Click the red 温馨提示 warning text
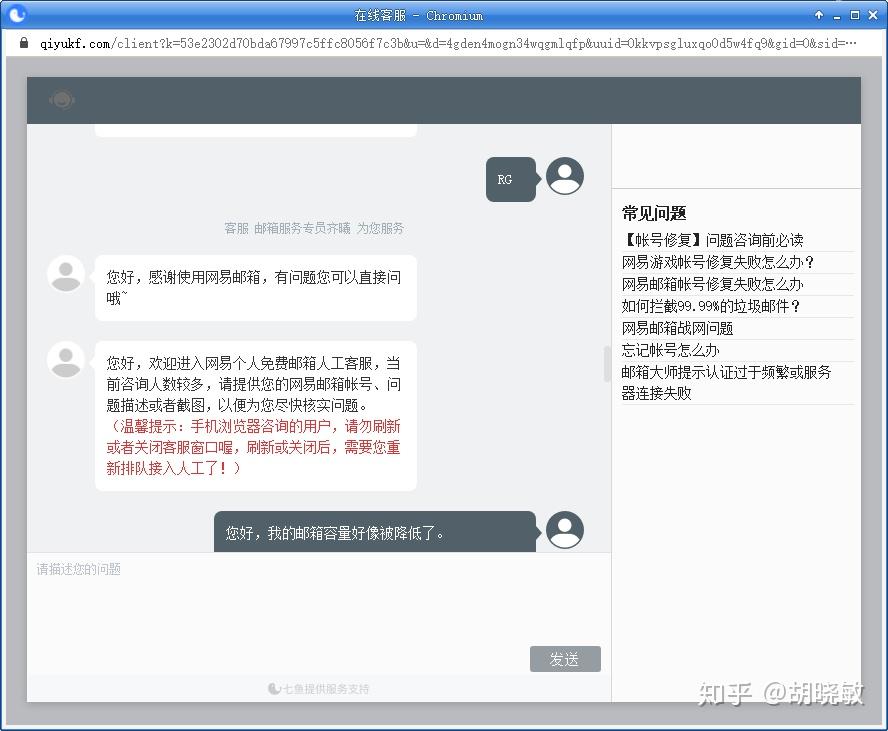The image size is (888, 731). tap(253, 447)
